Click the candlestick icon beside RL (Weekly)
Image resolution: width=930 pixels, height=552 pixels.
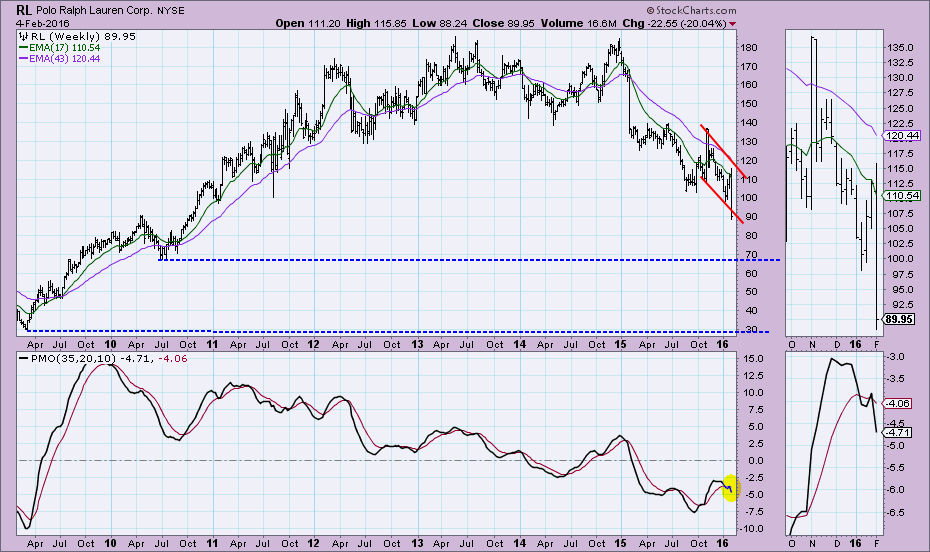[x=22, y=36]
